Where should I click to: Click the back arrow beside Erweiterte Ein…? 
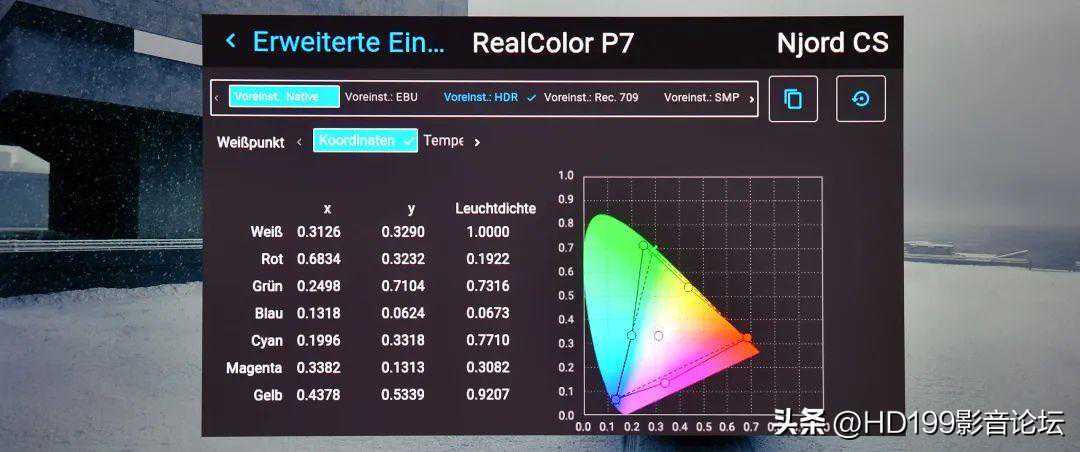(x=231, y=42)
